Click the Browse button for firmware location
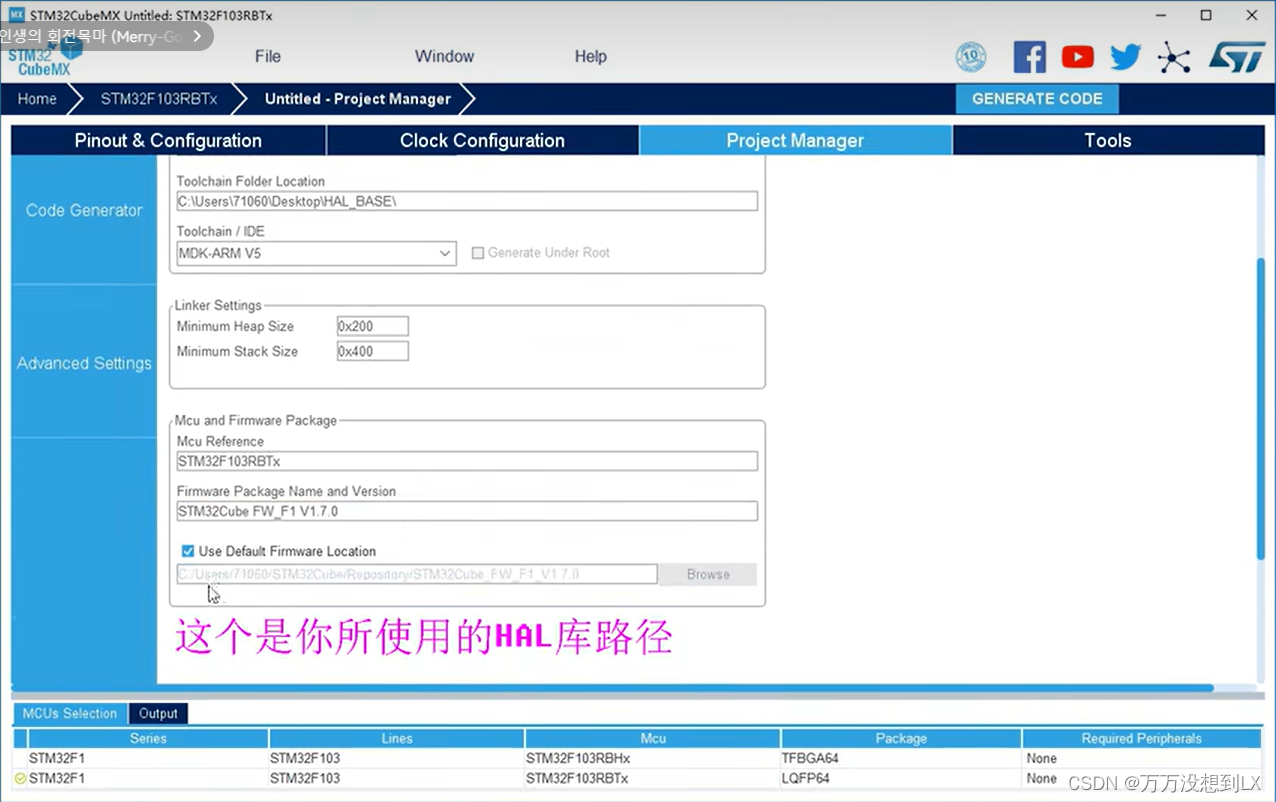 (x=707, y=574)
